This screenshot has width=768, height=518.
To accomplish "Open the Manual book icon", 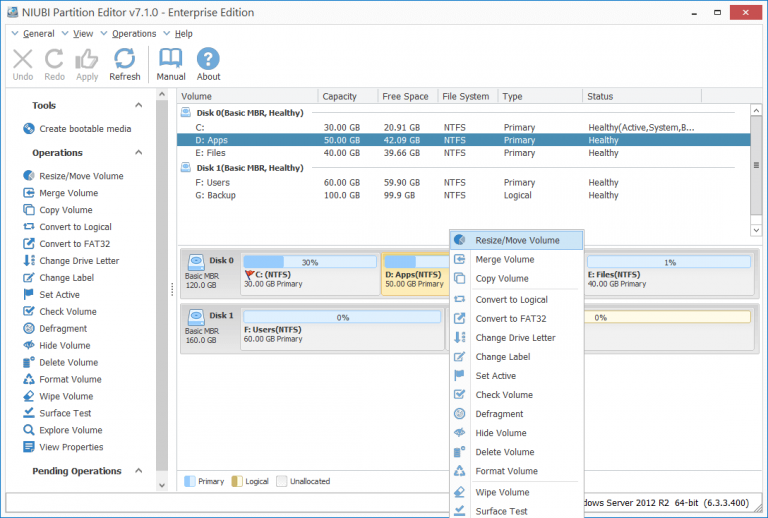I will [x=170, y=59].
